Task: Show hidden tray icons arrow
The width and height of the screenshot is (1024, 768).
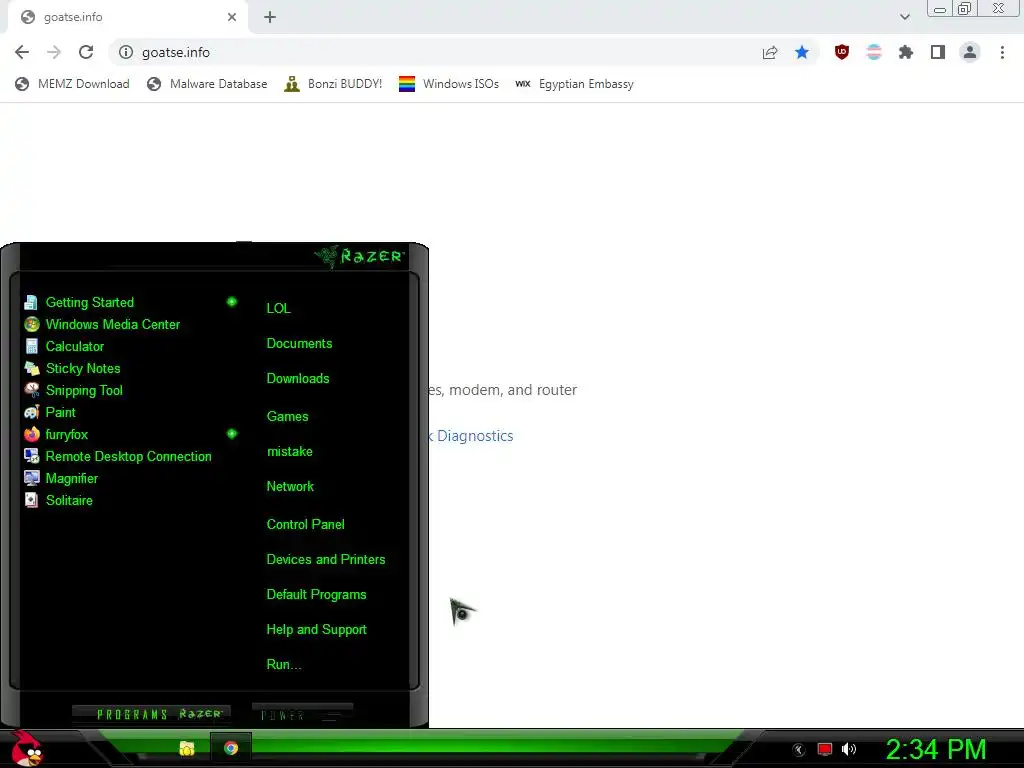Action: tap(798, 750)
